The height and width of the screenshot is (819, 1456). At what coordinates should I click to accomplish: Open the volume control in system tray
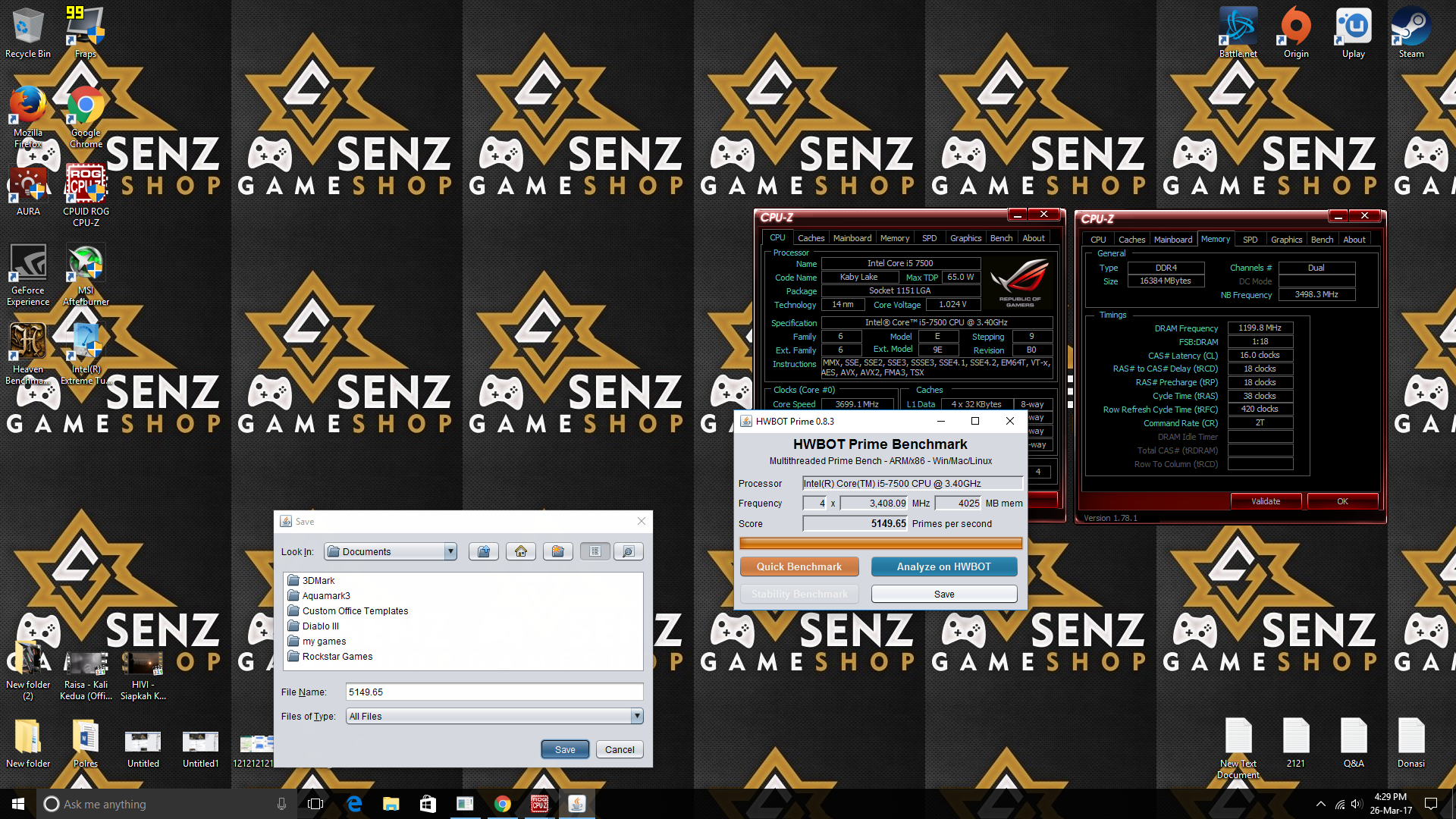(x=1357, y=804)
